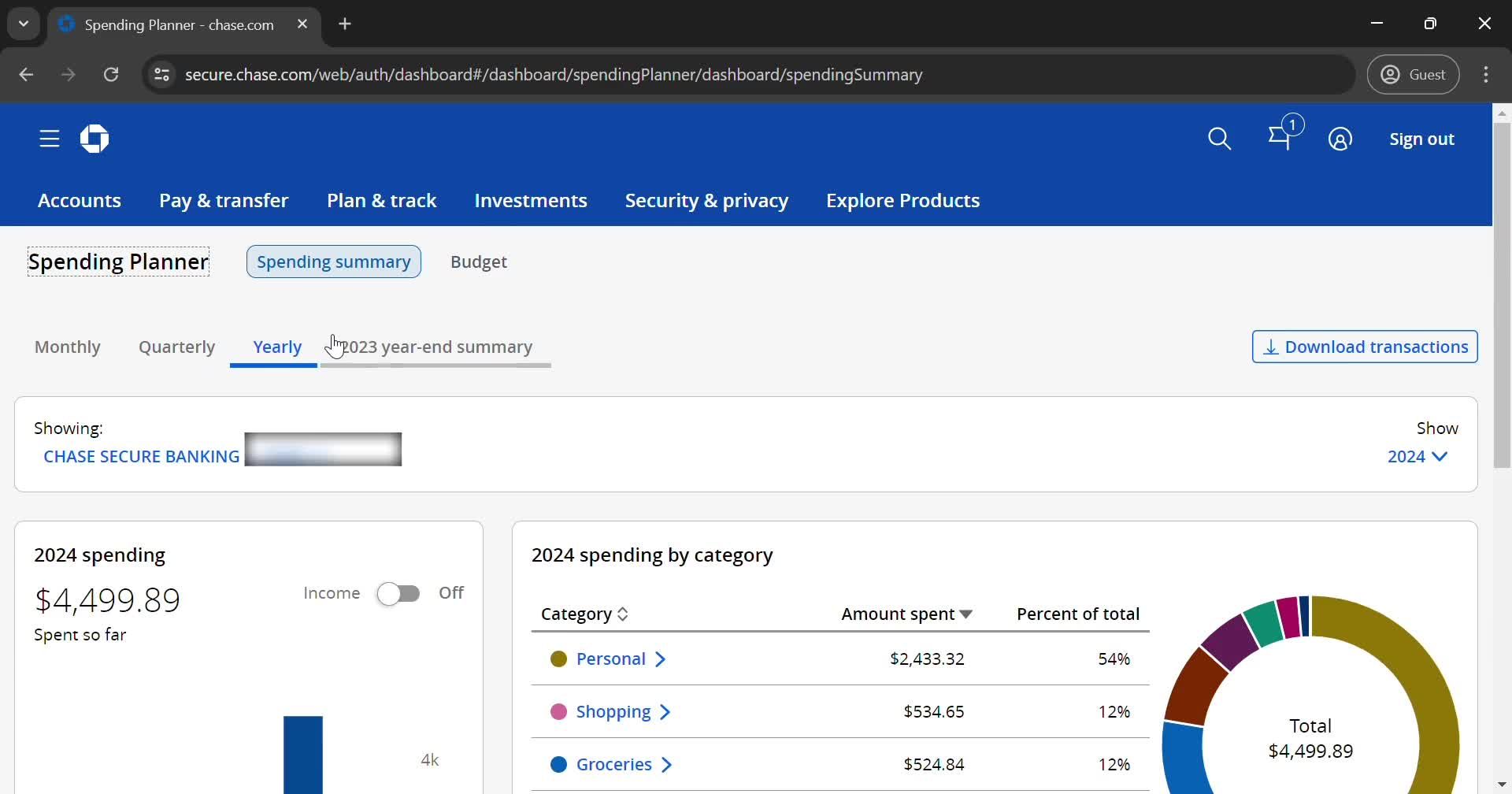Toggle the Income switch on

tap(398, 593)
